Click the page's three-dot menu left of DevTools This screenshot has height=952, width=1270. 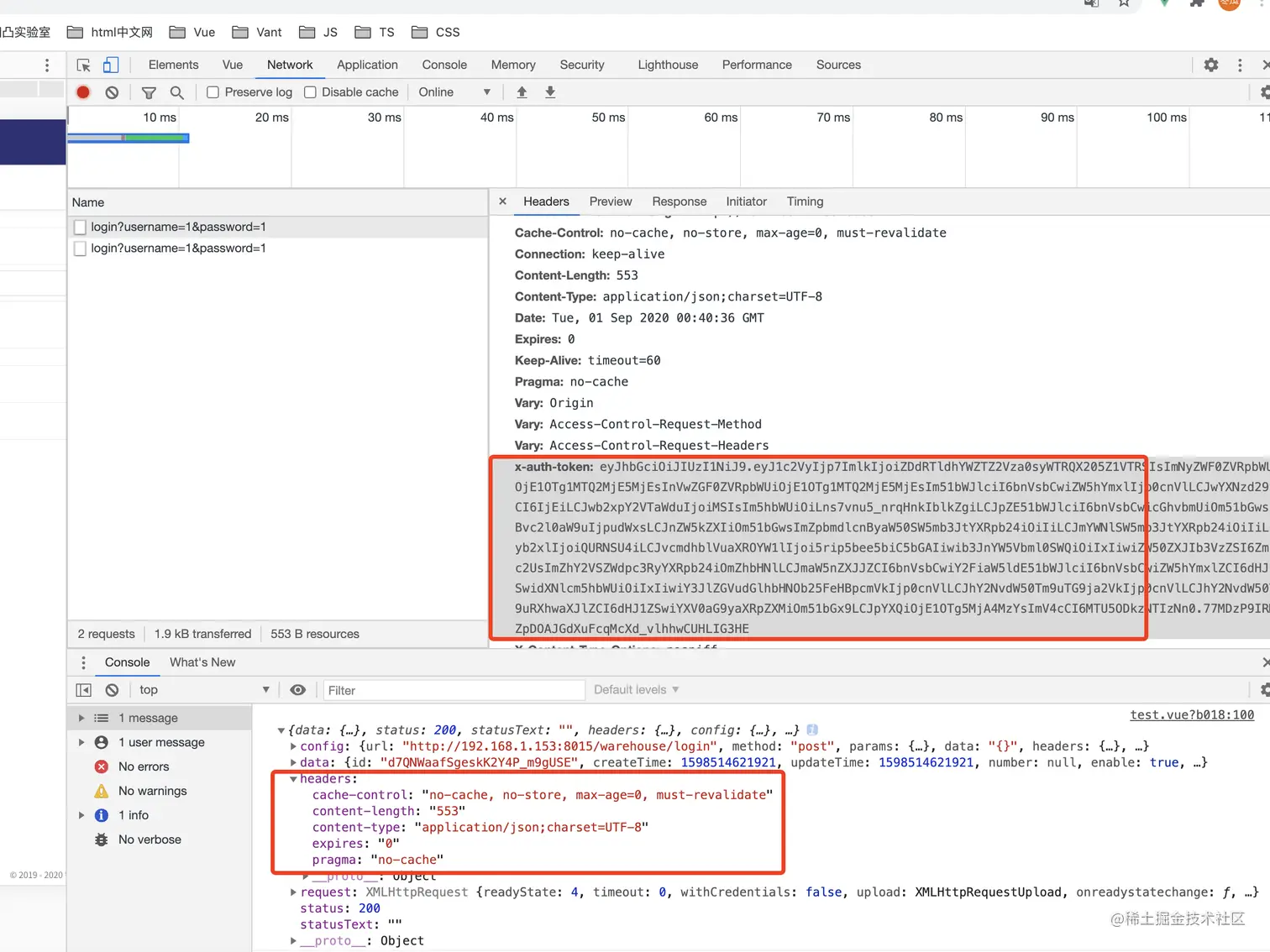pos(47,65)
